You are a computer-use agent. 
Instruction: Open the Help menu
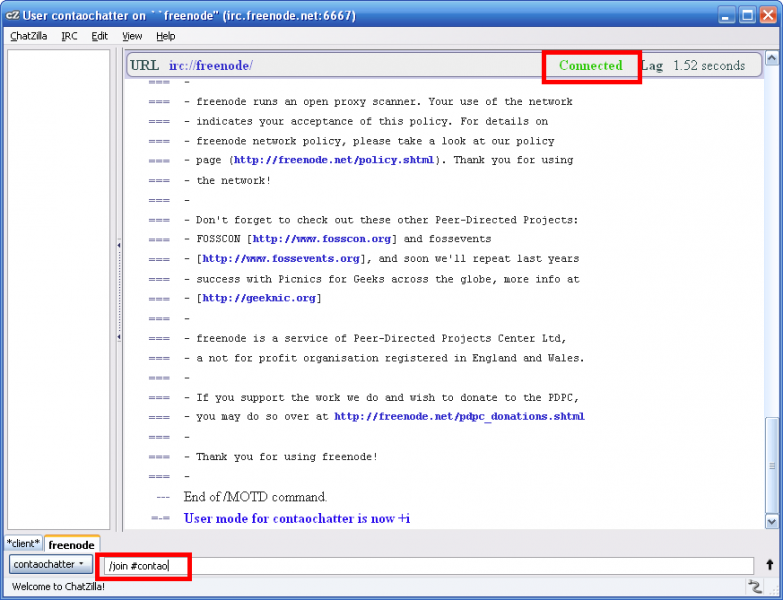[165, 36]
